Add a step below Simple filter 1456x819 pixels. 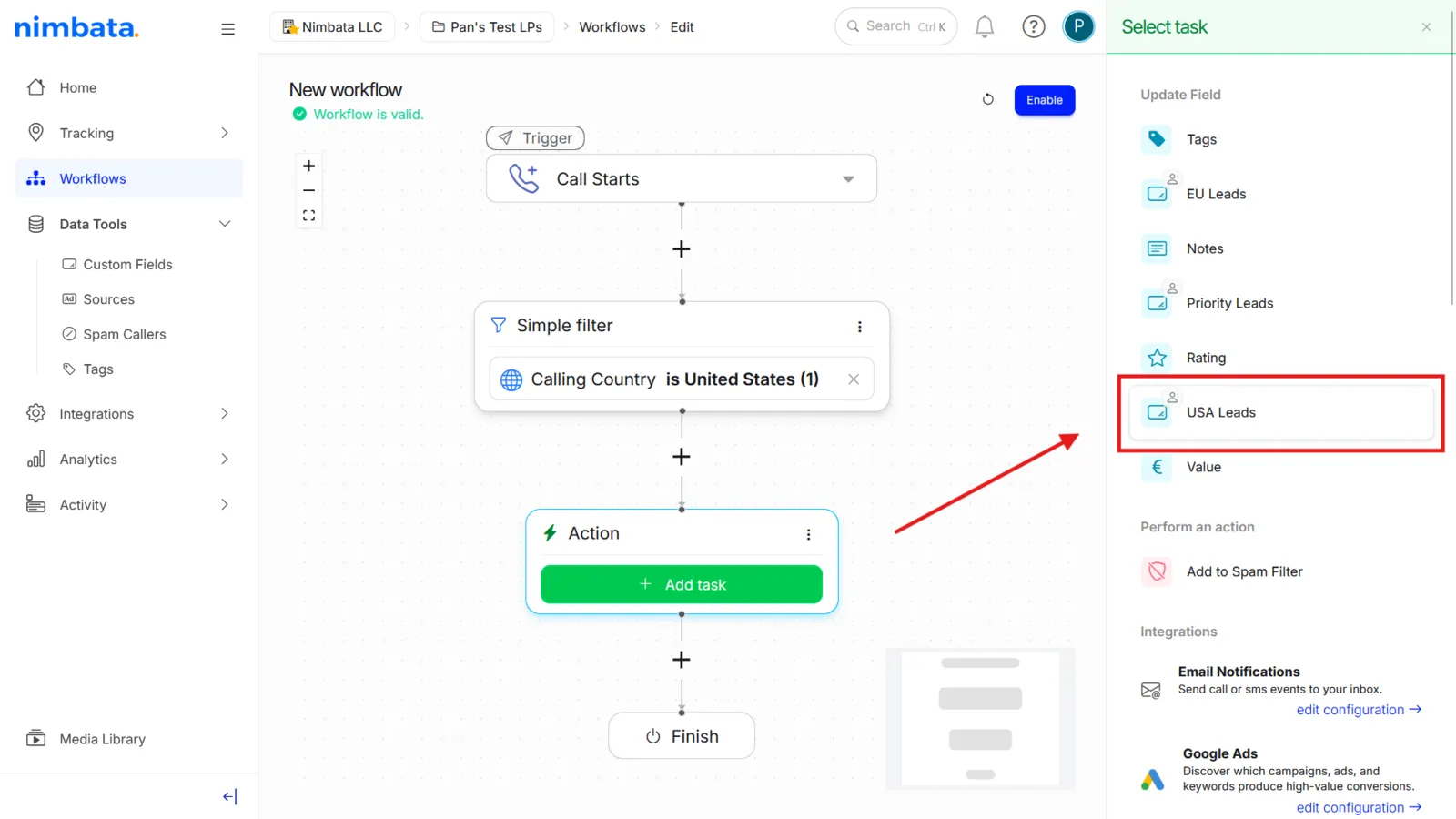pyautogui.click(x=682, y=457)
